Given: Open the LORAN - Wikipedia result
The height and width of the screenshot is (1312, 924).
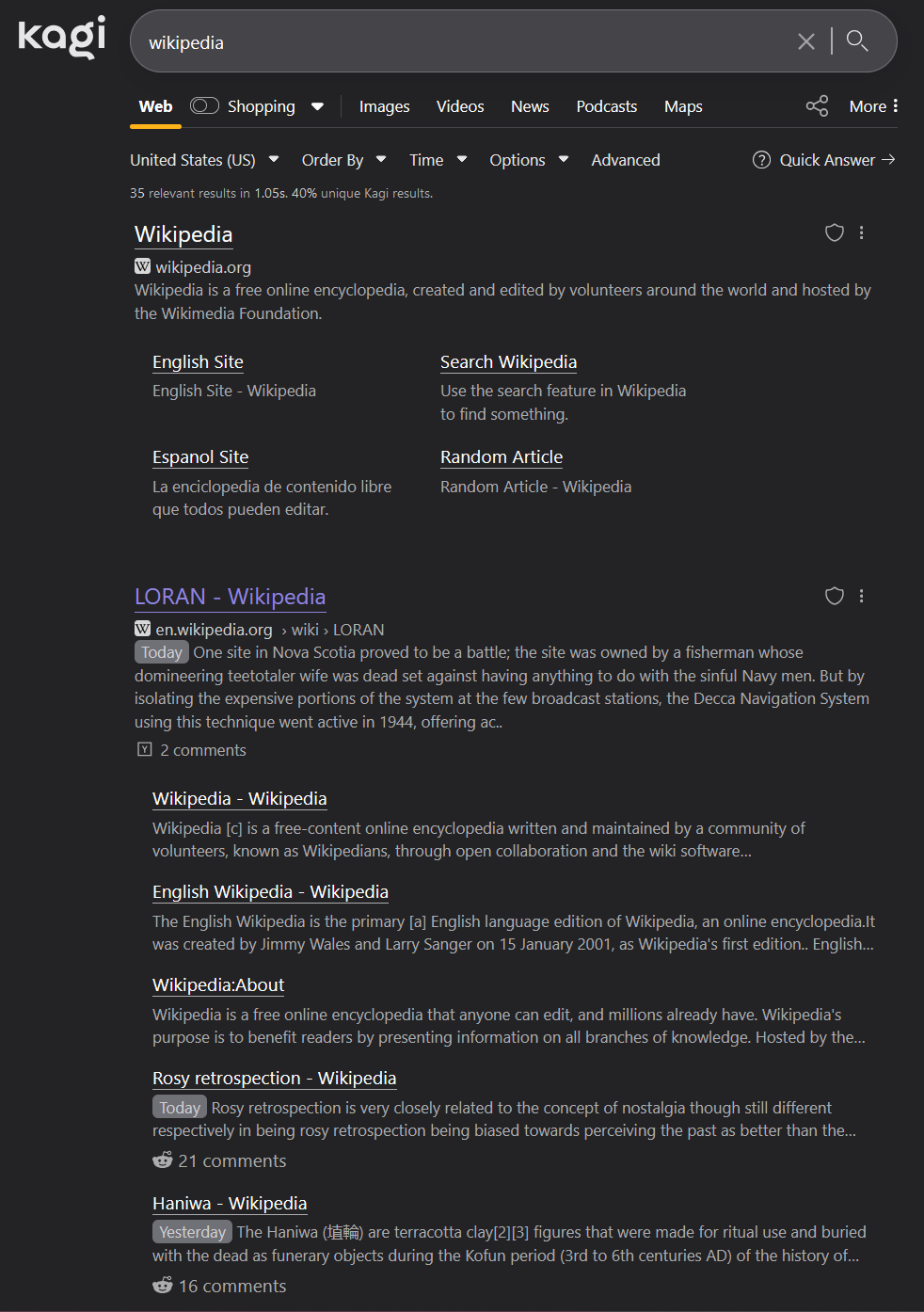Looking at the screenshot, I should click(x=230, y=597).
